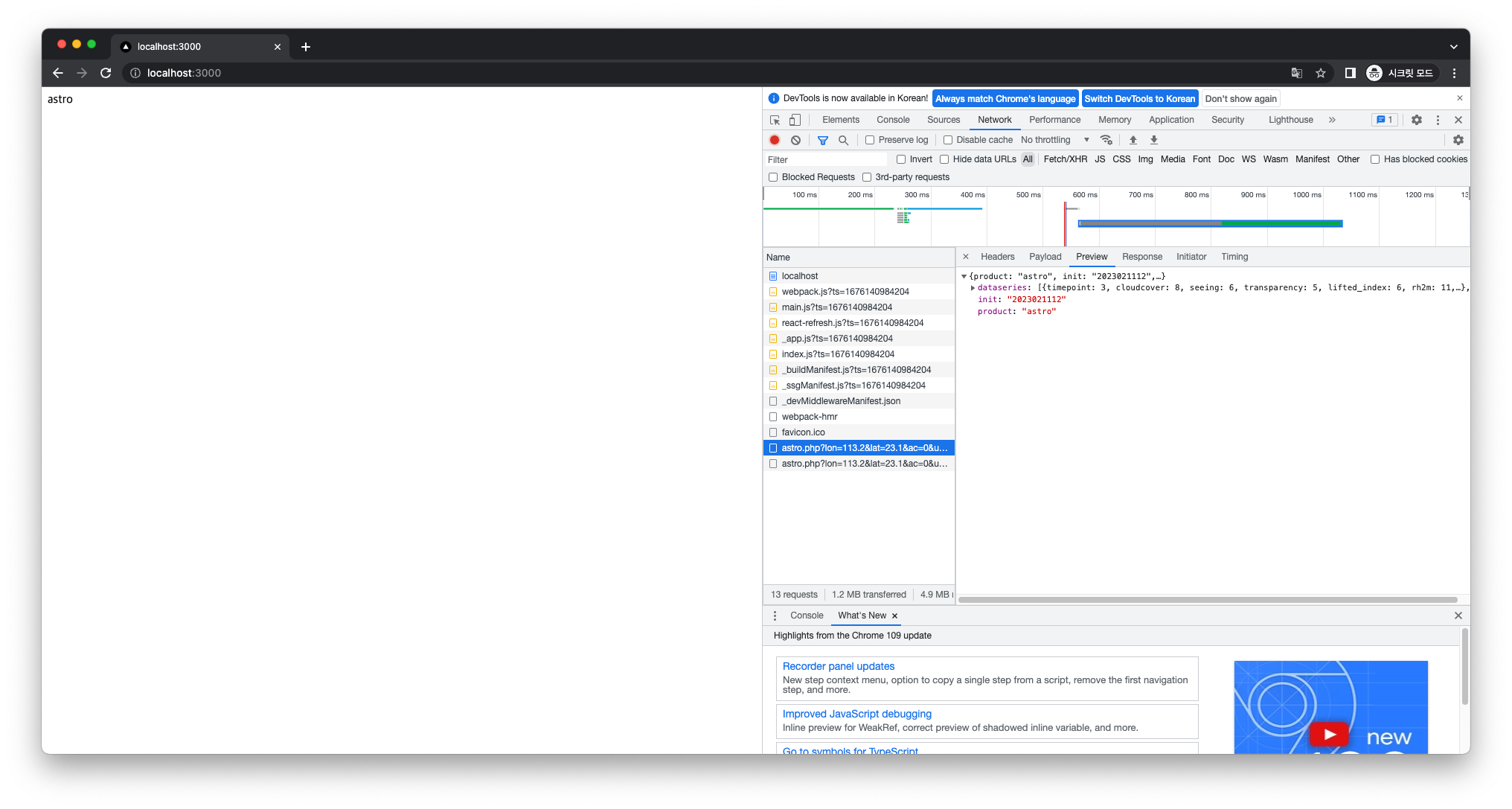Click Switch DevTools to Korean button
1512x809 pixels.
(x=1139, y=99)
